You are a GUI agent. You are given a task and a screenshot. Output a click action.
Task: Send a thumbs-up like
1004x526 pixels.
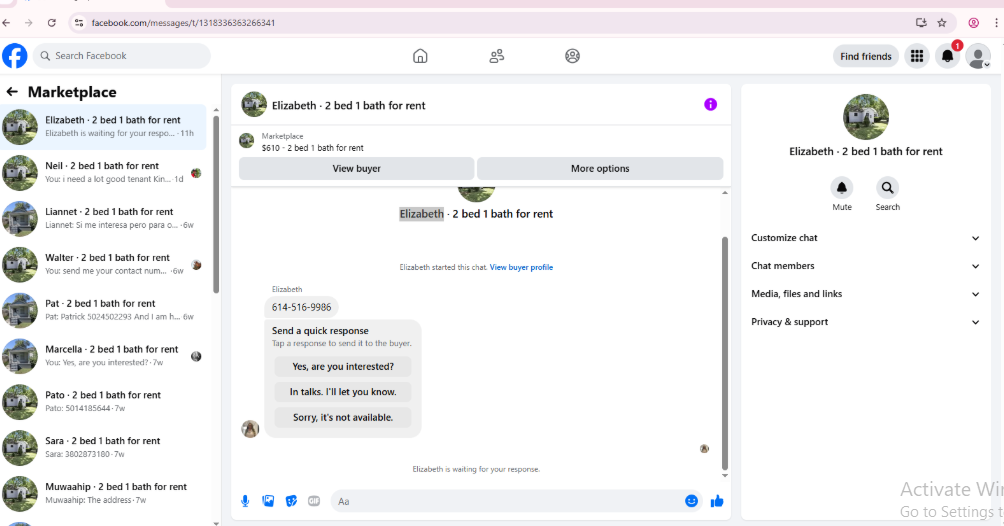[717, 501]
